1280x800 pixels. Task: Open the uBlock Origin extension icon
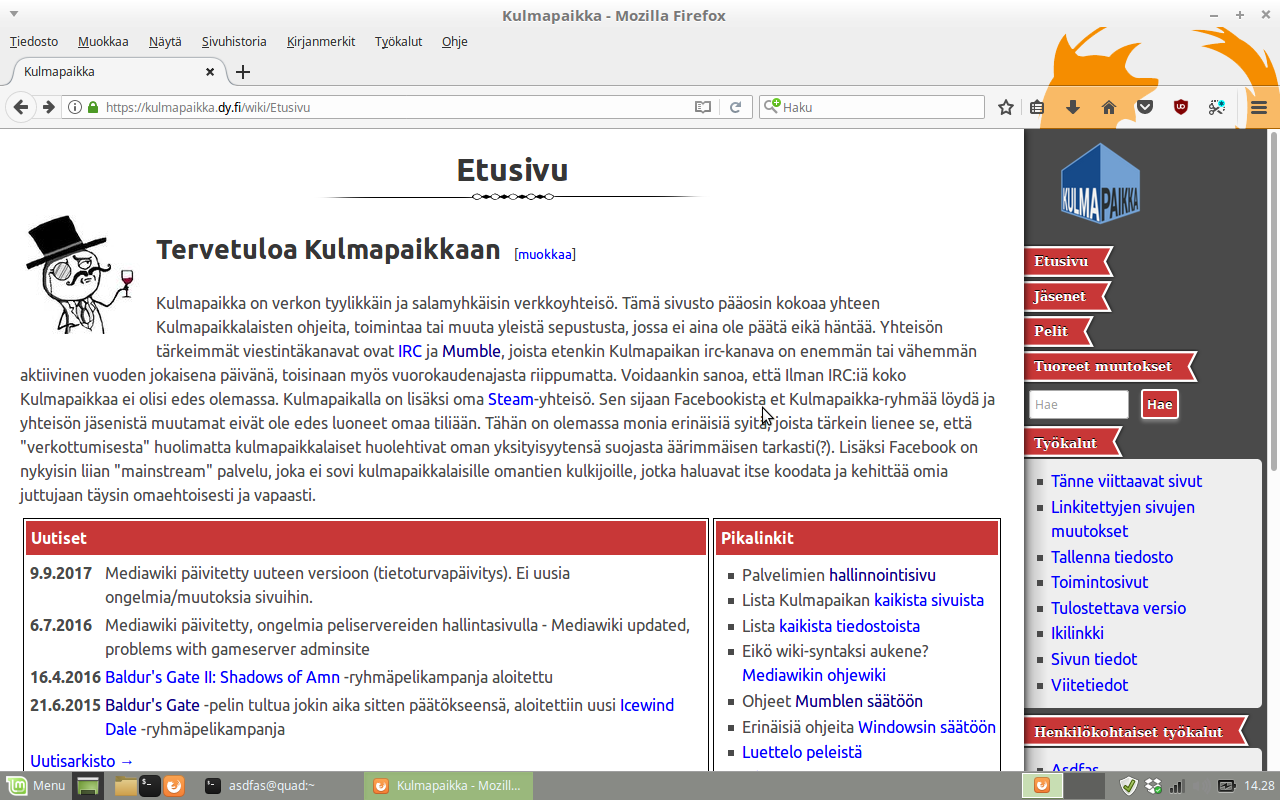tap(1181, 107)
